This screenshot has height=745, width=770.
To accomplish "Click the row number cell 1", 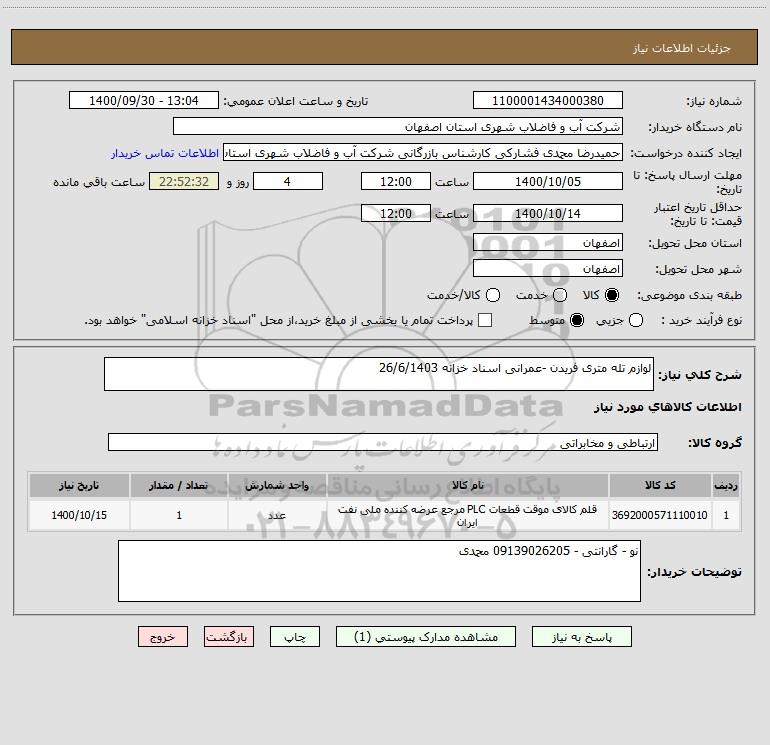I will [x=726, y=515].
